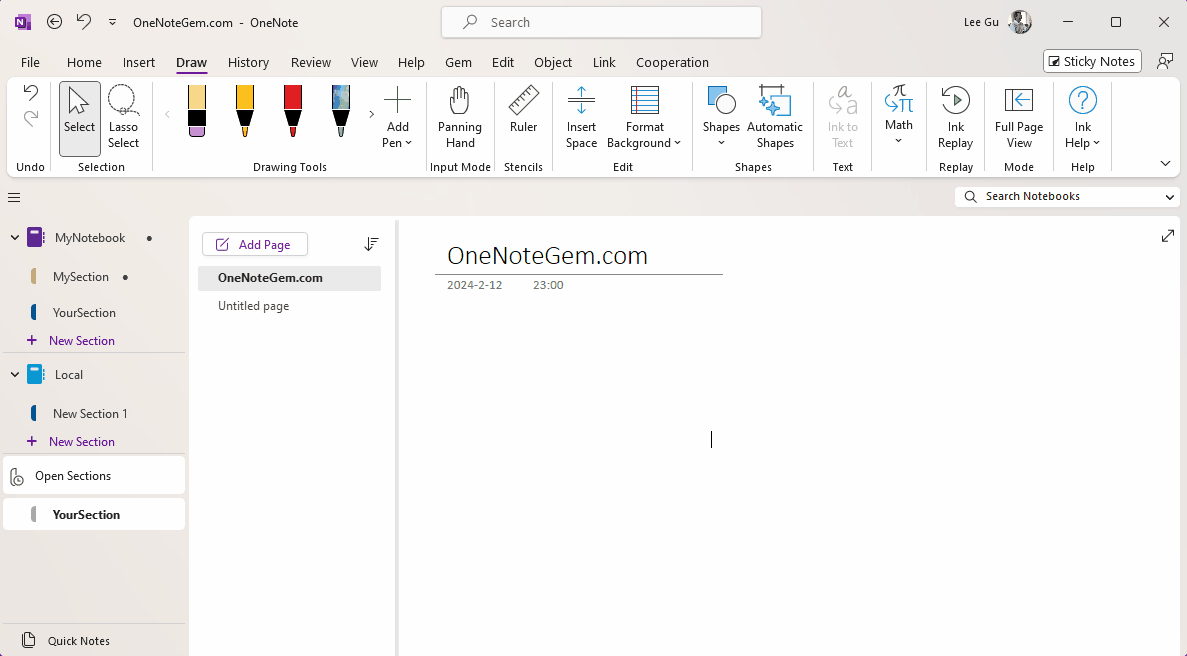Screen dimensions: 1187x656
Task: Collapse the MyNotebook notebook
Action: click(14, 238)
